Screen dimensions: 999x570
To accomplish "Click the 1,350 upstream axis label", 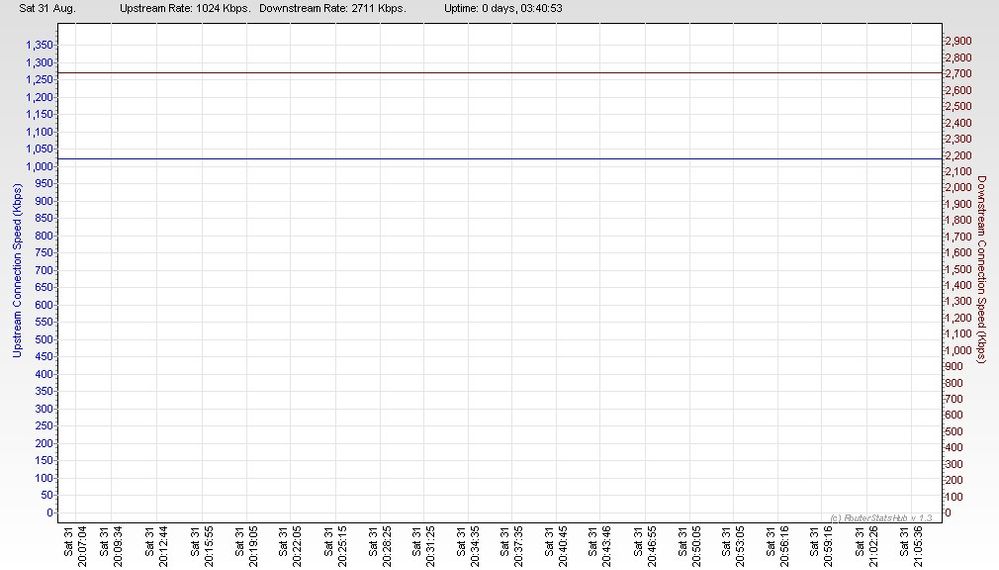I will click(x=40, y=45).
